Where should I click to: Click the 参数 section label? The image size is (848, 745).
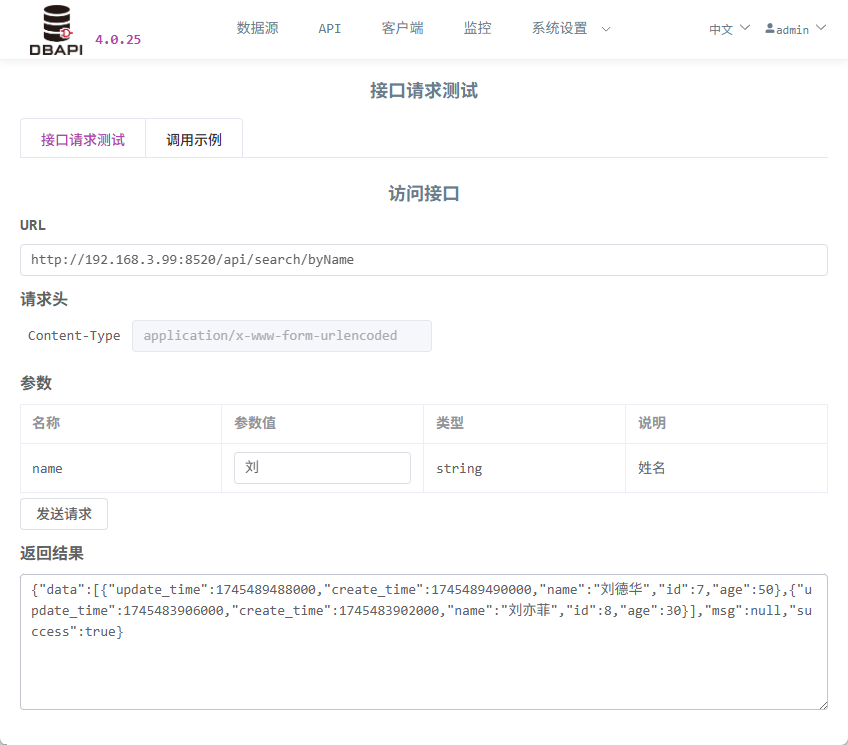[x=36, y=383]
